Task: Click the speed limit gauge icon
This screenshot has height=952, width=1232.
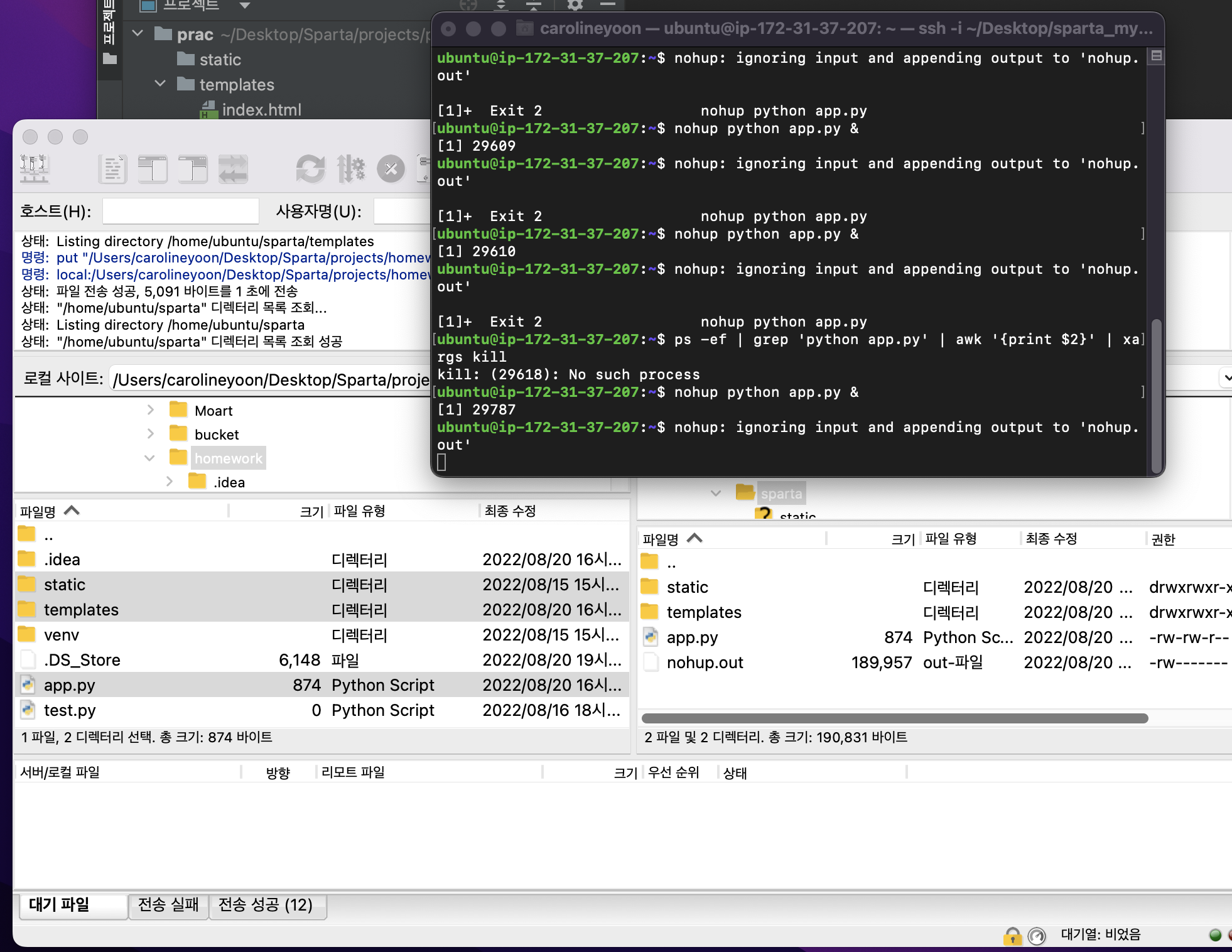Action: pyautogui.click(x=1037, y=936)
